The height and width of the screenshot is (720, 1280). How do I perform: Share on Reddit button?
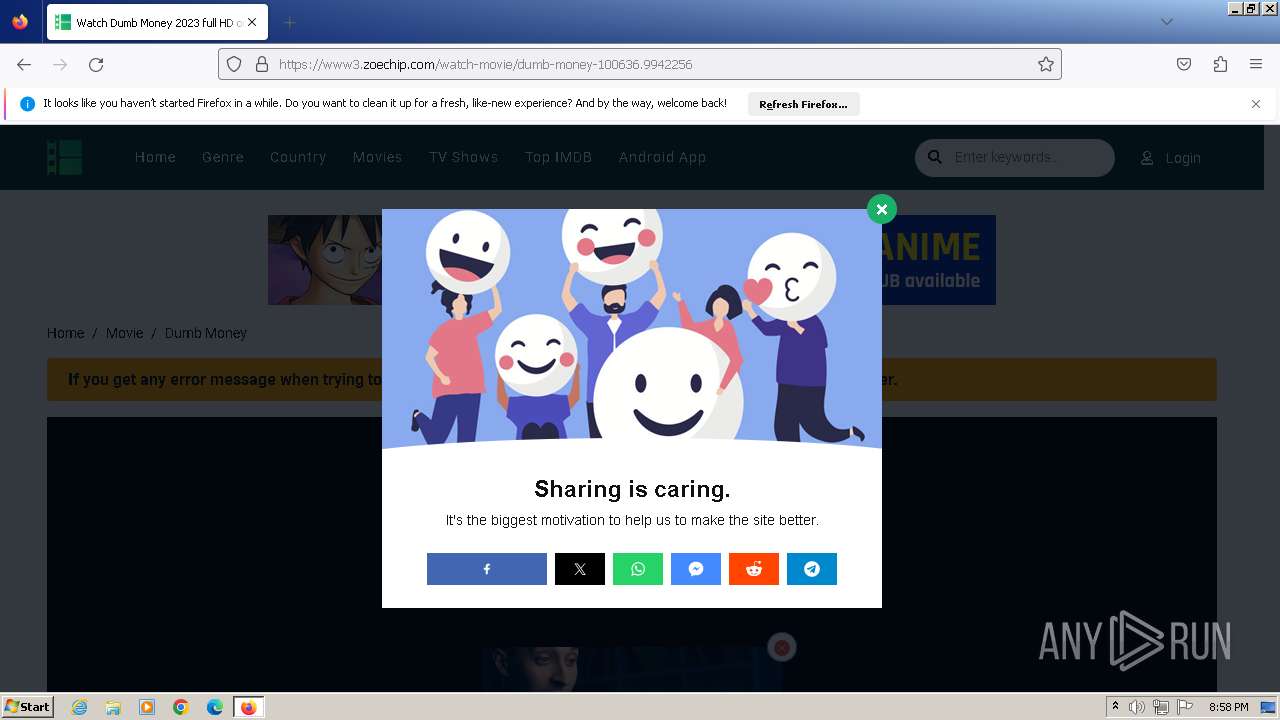[x=754, y=569]
